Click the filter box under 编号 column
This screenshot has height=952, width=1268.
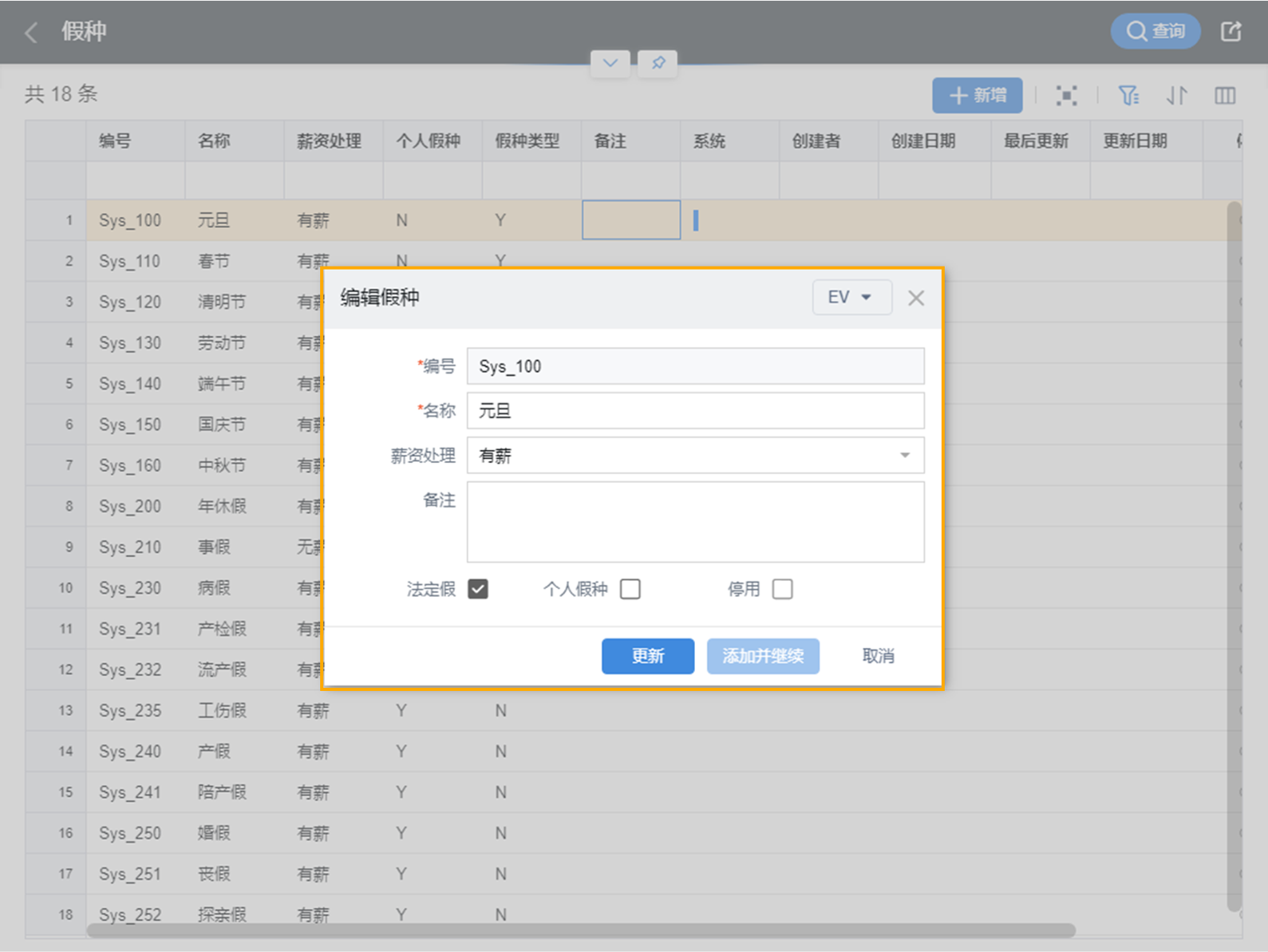click(x=136, y=180)
